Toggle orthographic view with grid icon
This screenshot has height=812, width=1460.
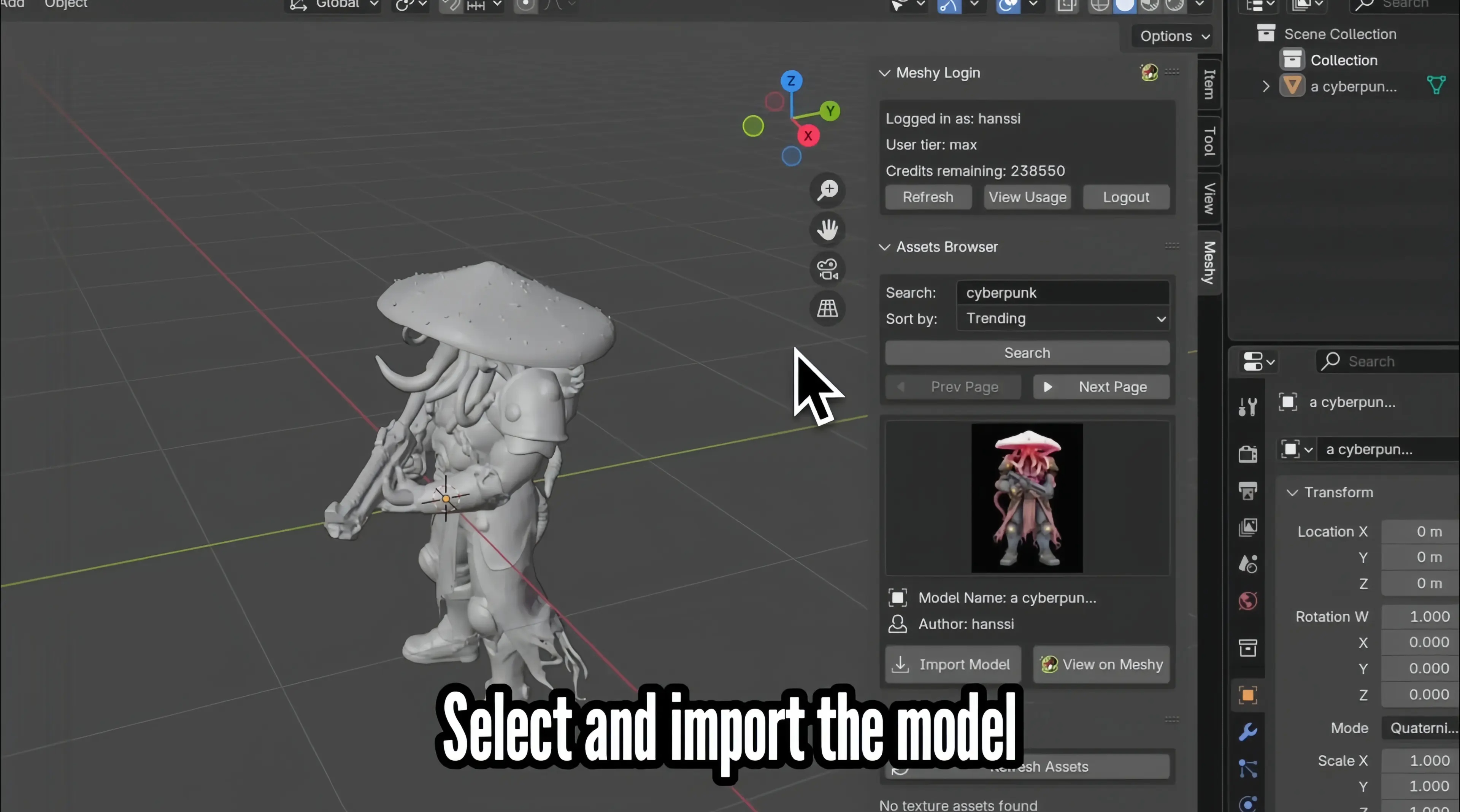coord(827,309)
